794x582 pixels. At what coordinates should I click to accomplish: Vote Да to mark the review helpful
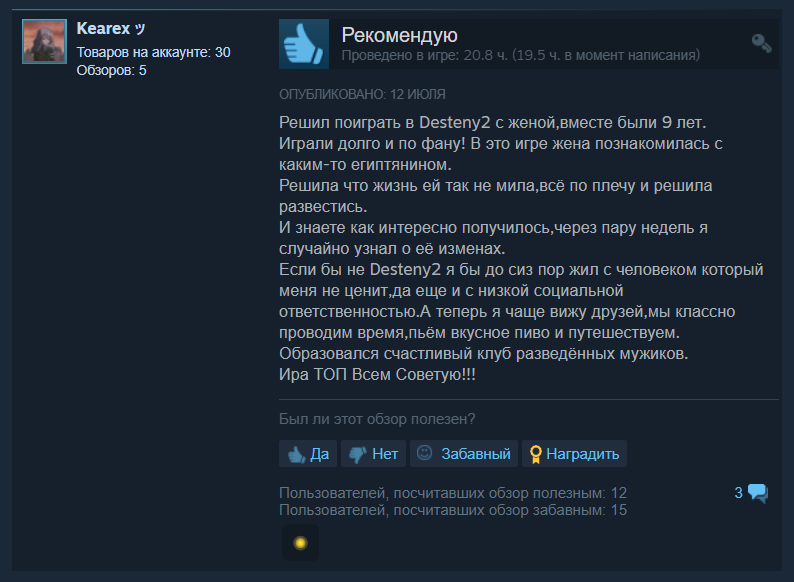(308, 453)
